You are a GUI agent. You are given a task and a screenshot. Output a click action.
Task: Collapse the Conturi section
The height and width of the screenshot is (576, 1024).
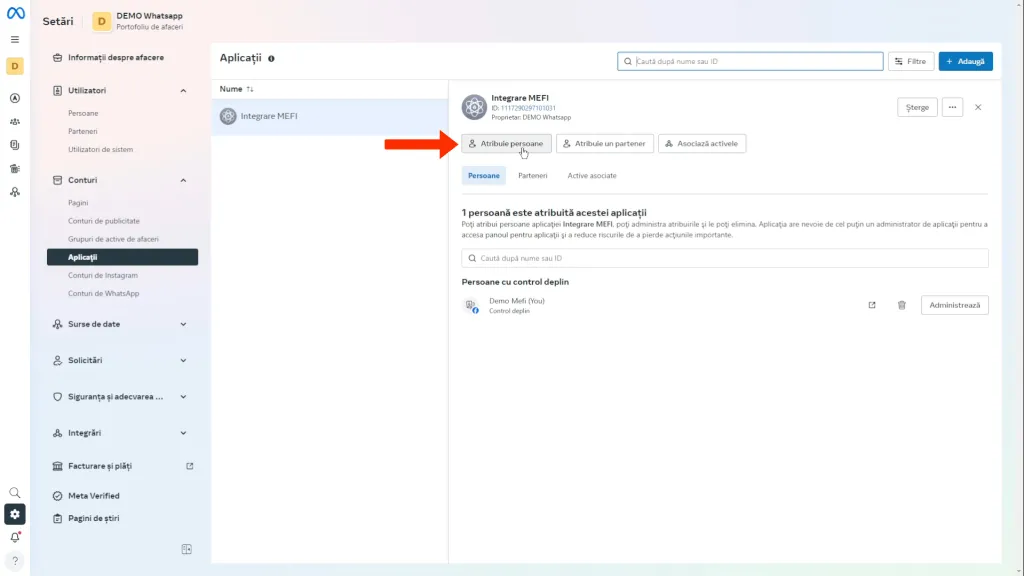184,180
